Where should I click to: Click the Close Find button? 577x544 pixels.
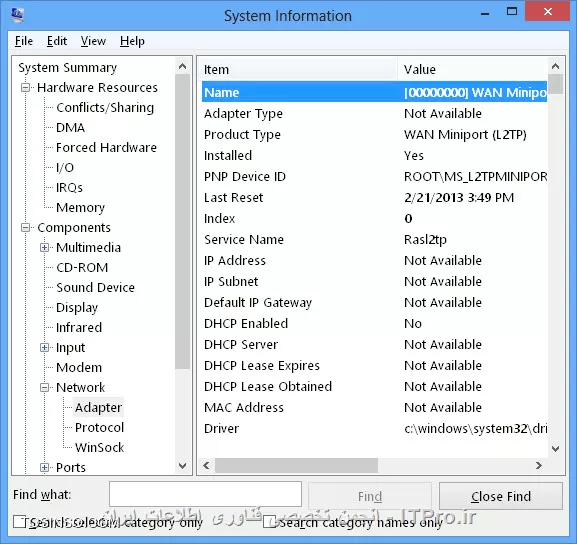tap(500, 496)
